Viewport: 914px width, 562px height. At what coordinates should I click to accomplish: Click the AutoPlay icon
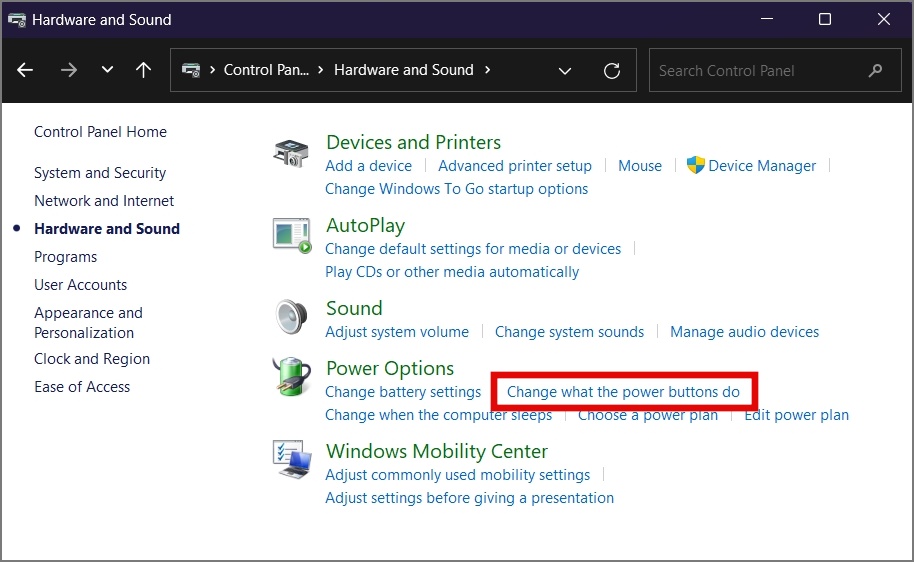(x=292, y=236)
